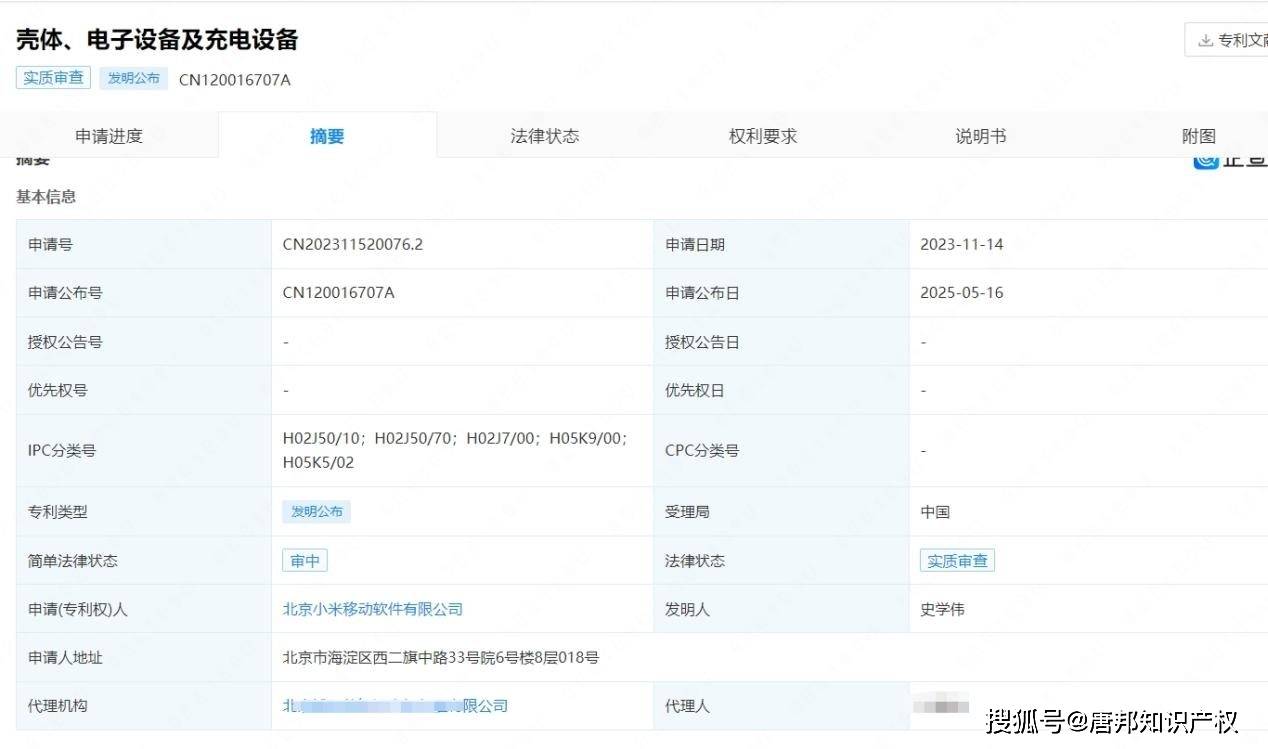
Task: Click the 申请号 label cell
Action: pos(144,244)
